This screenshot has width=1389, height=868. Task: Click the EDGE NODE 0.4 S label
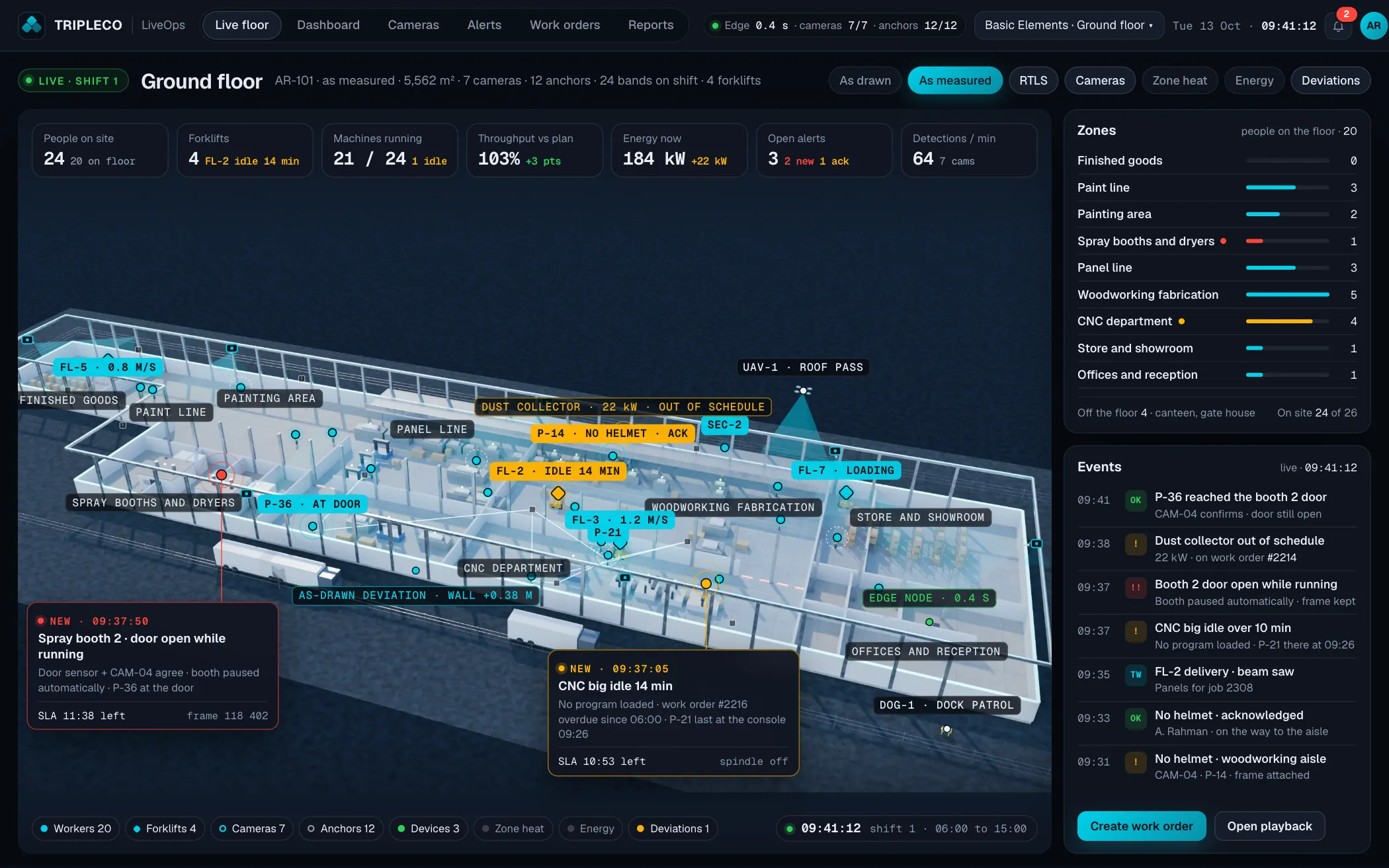929,598
